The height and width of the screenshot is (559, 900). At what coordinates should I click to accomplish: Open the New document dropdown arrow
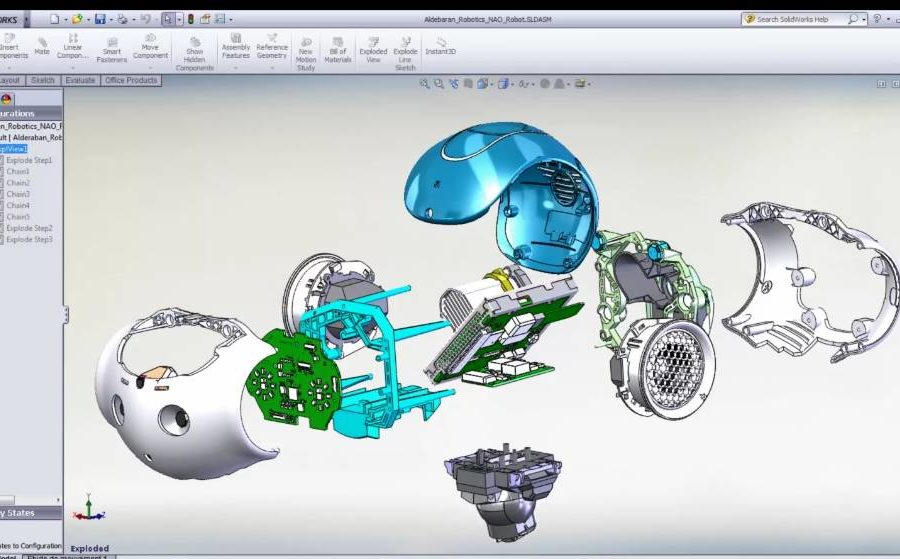point(65,20)
